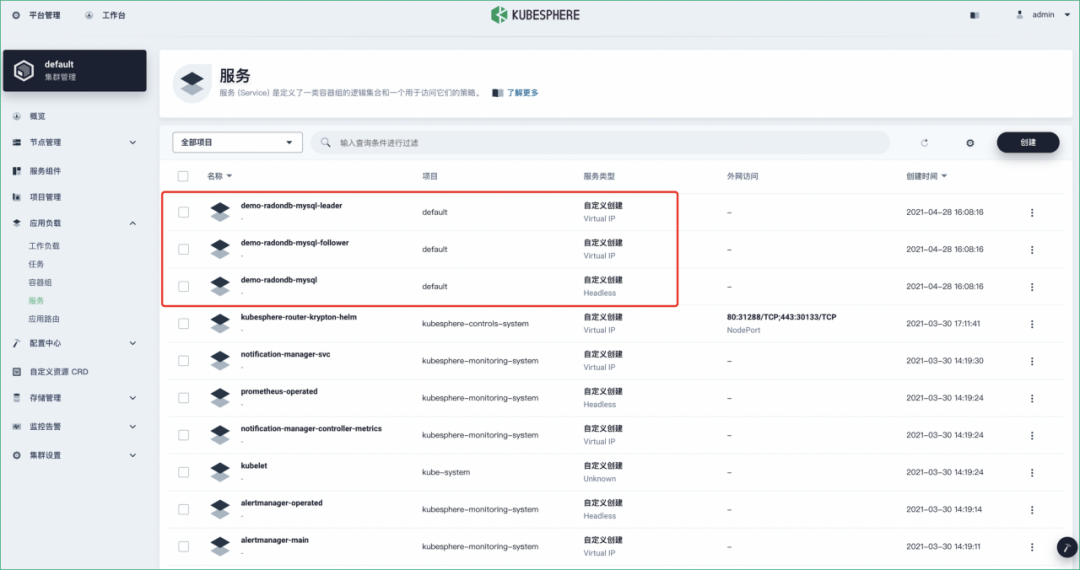Click the 创建 button
This screenshot has height=570, width=1080.
[1028, 142]
